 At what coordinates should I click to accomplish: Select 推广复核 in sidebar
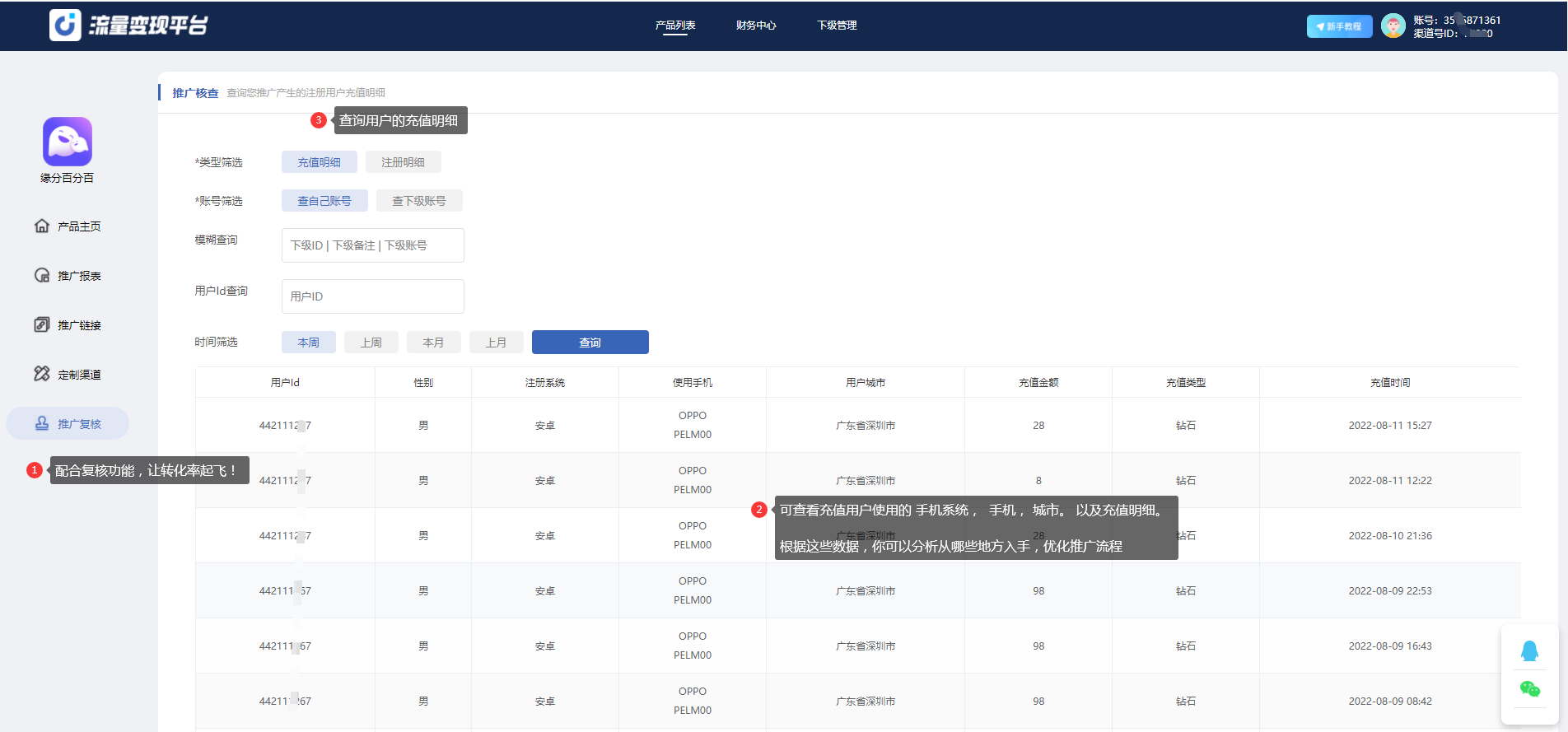[68, 423]
